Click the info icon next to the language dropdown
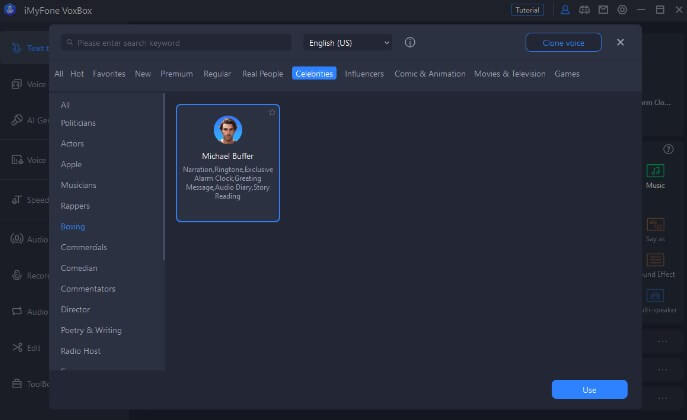 pos(410,42)
